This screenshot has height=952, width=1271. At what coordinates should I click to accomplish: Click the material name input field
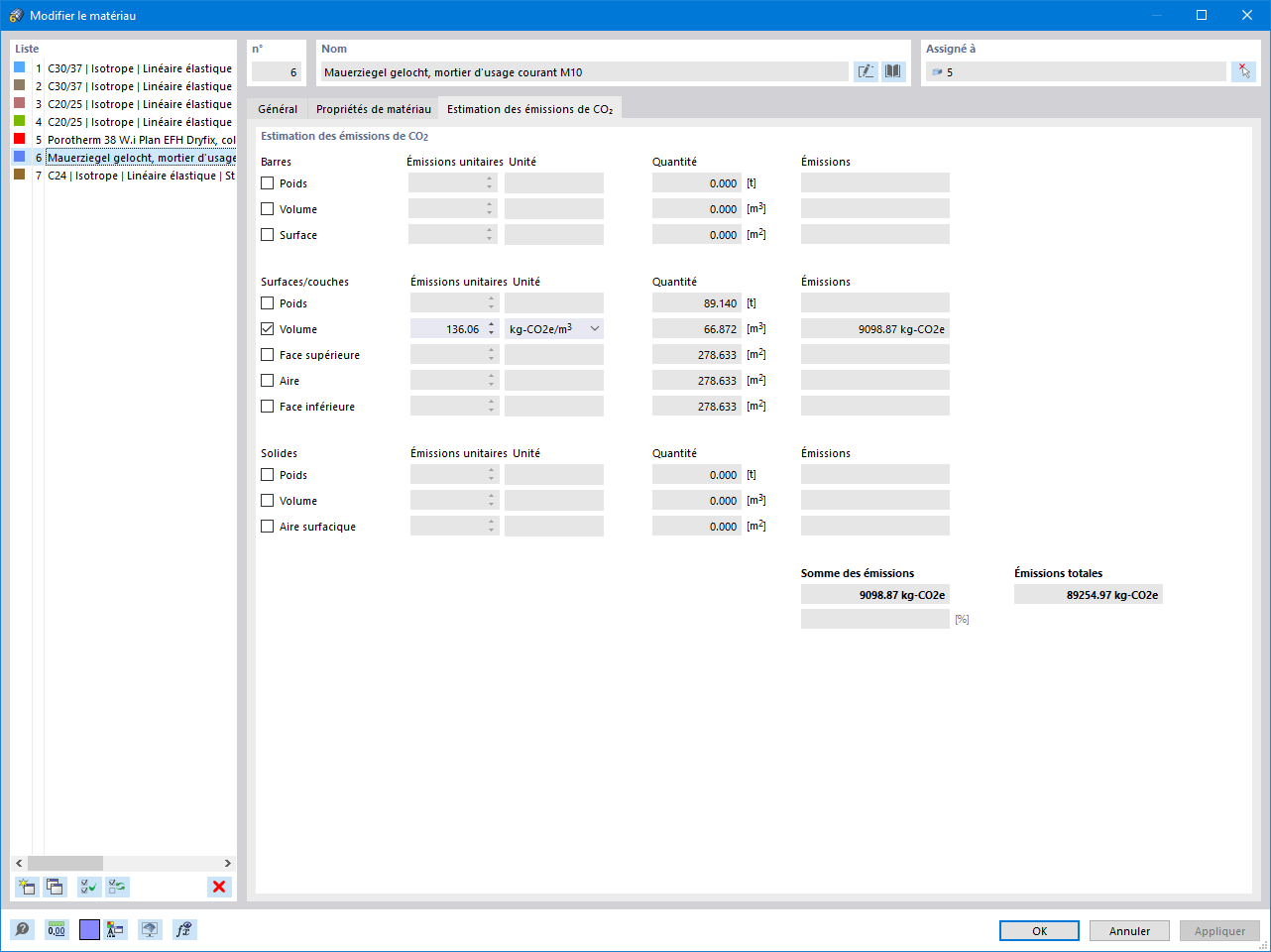[x=584, y=72]
